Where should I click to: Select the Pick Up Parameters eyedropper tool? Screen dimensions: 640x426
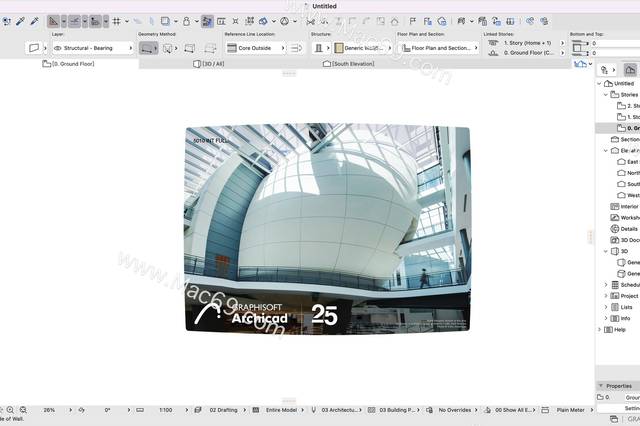[20, 21]
